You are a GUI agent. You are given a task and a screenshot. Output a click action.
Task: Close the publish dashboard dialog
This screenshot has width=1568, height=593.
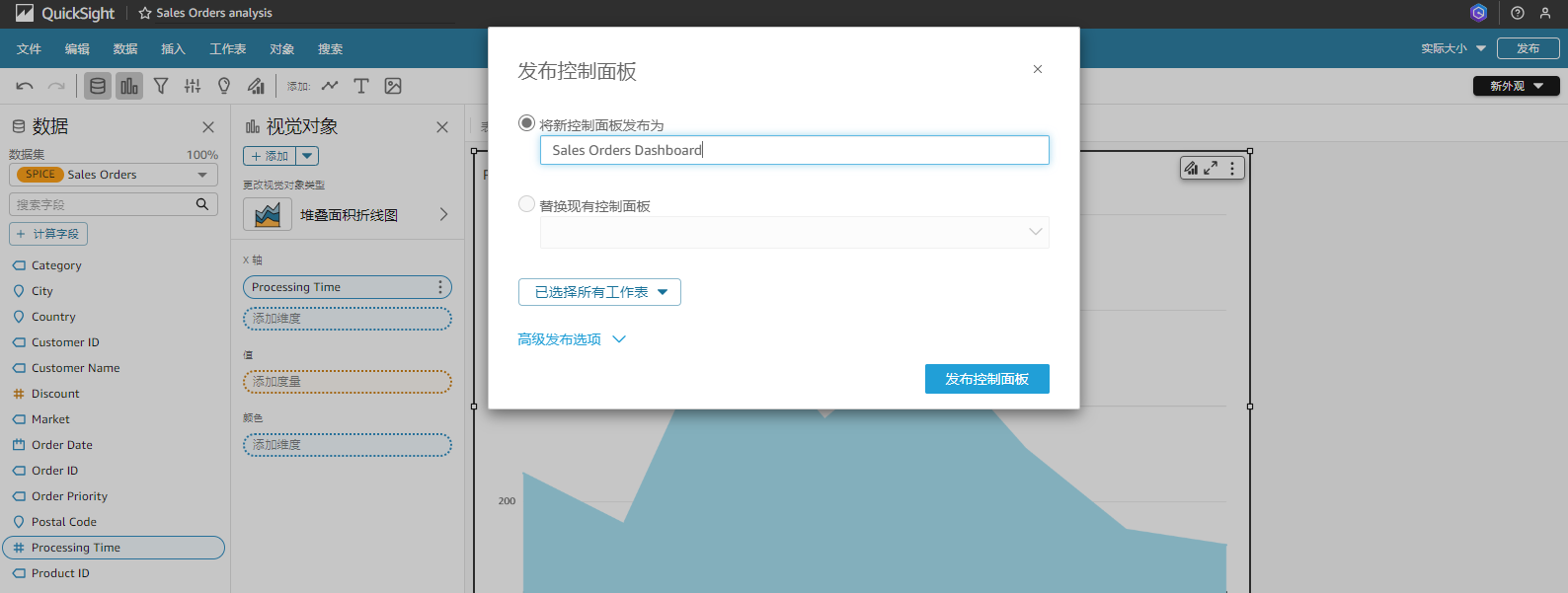(1038, 69)
